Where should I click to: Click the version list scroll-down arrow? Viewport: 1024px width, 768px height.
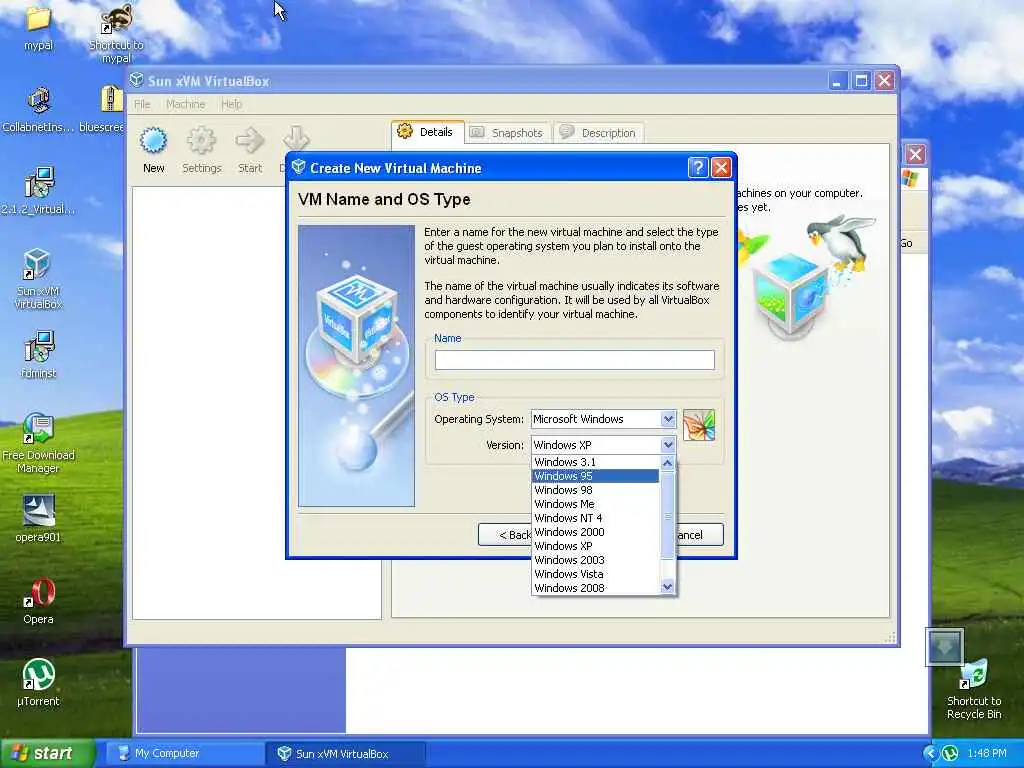click(667, 586)
